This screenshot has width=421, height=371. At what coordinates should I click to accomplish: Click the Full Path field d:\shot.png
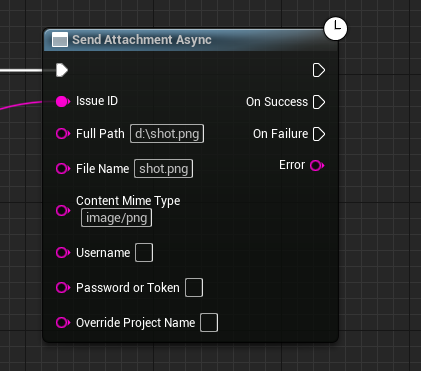click(x=167, y=134)
